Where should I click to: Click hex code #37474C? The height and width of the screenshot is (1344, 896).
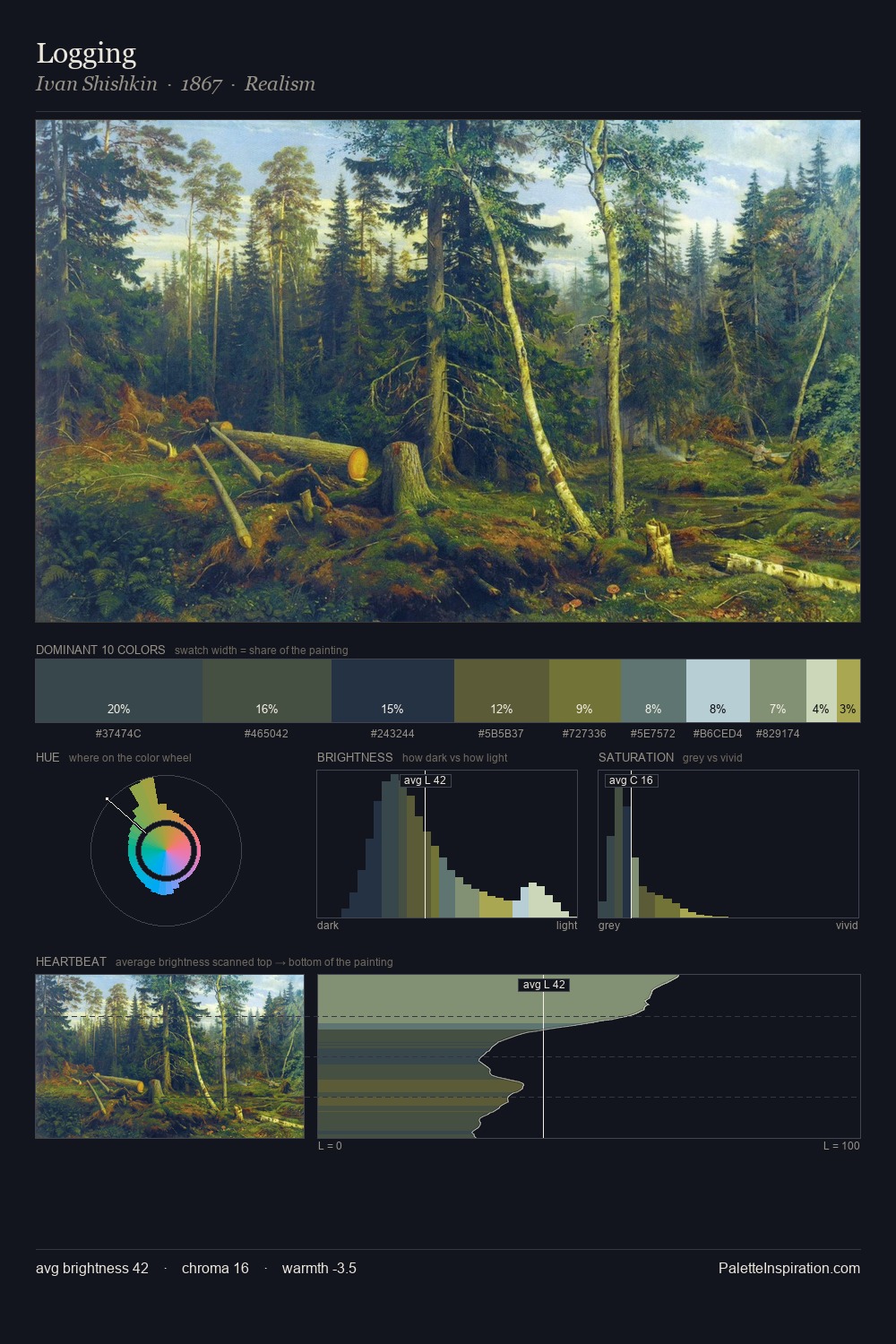(118, 734)
